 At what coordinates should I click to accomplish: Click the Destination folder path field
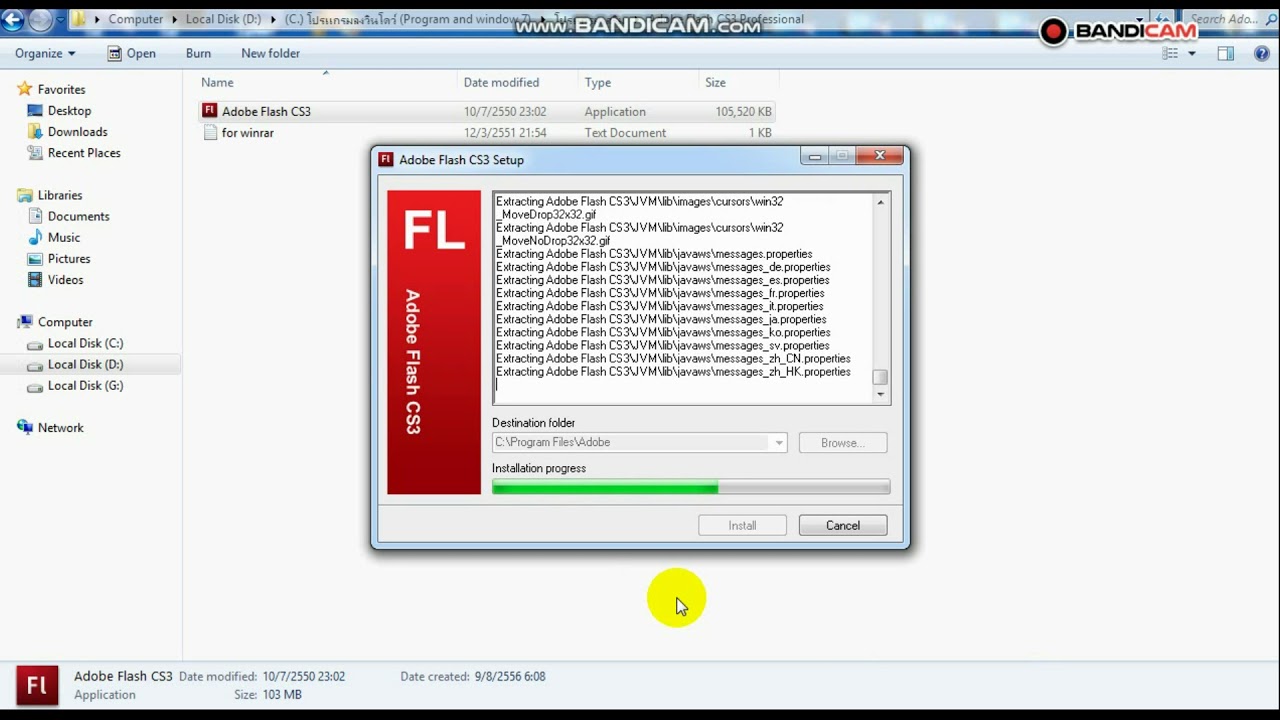pos(639,442)
